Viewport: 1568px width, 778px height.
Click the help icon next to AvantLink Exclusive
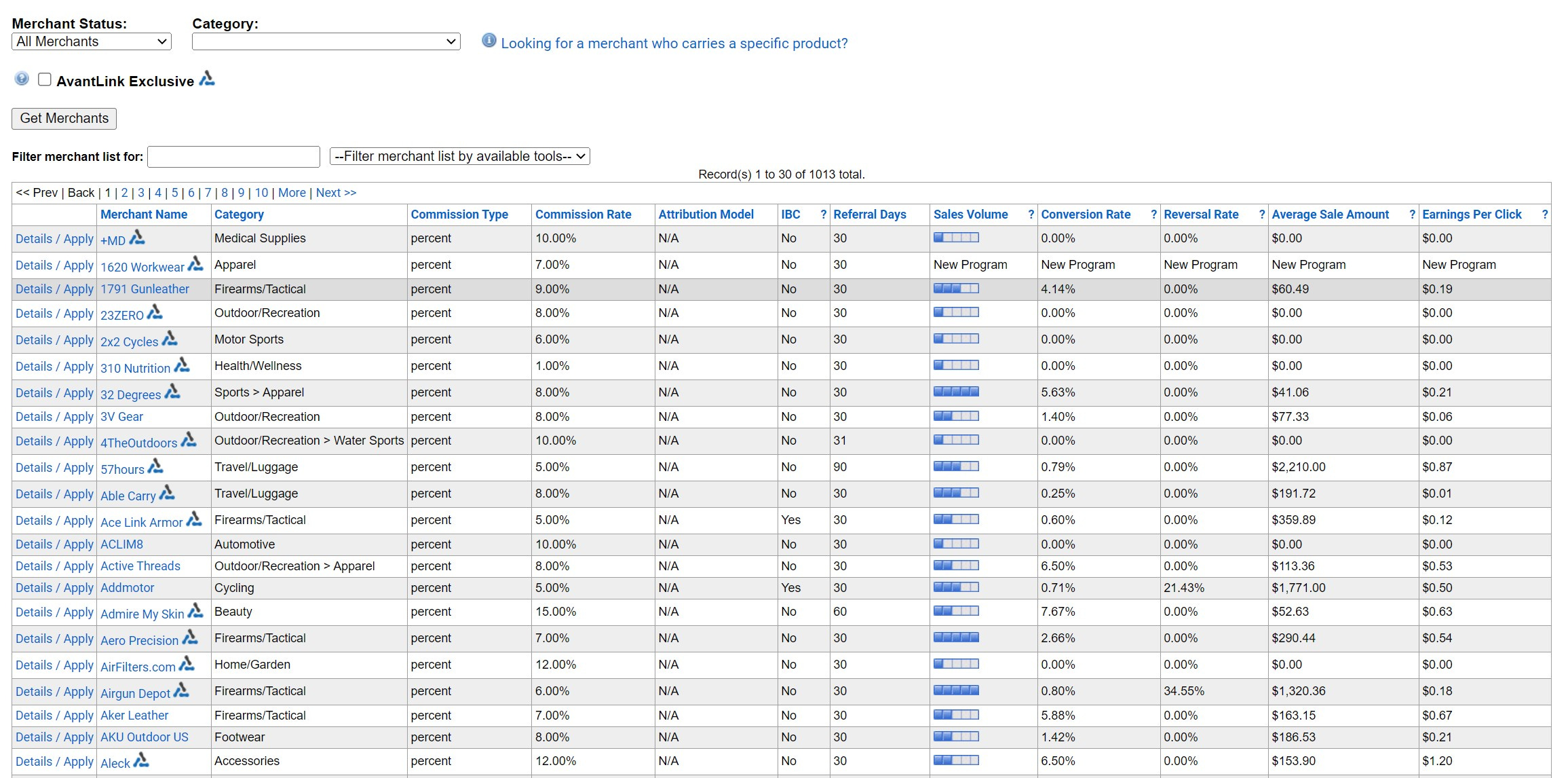click(x=22, y=79)
